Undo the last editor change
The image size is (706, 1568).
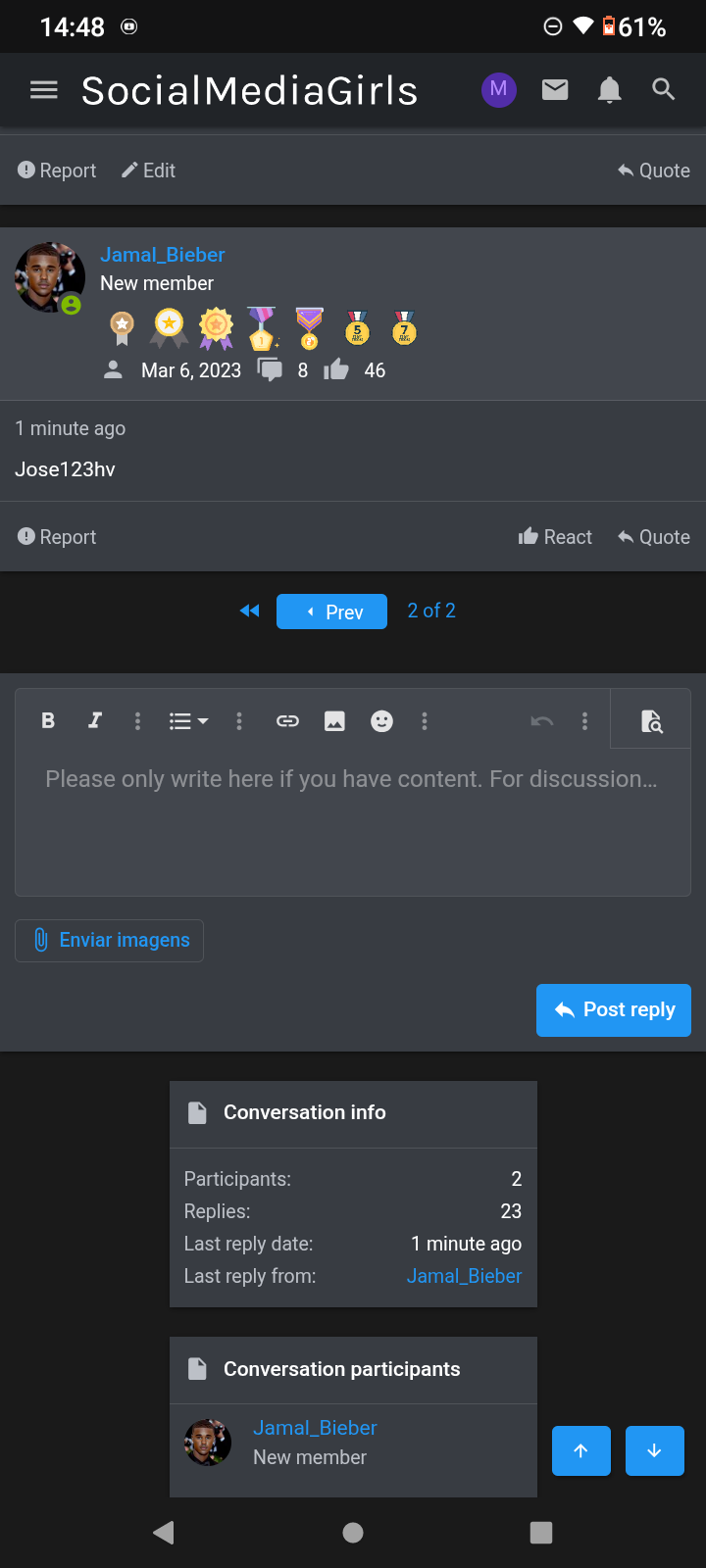tap(542, 721)
